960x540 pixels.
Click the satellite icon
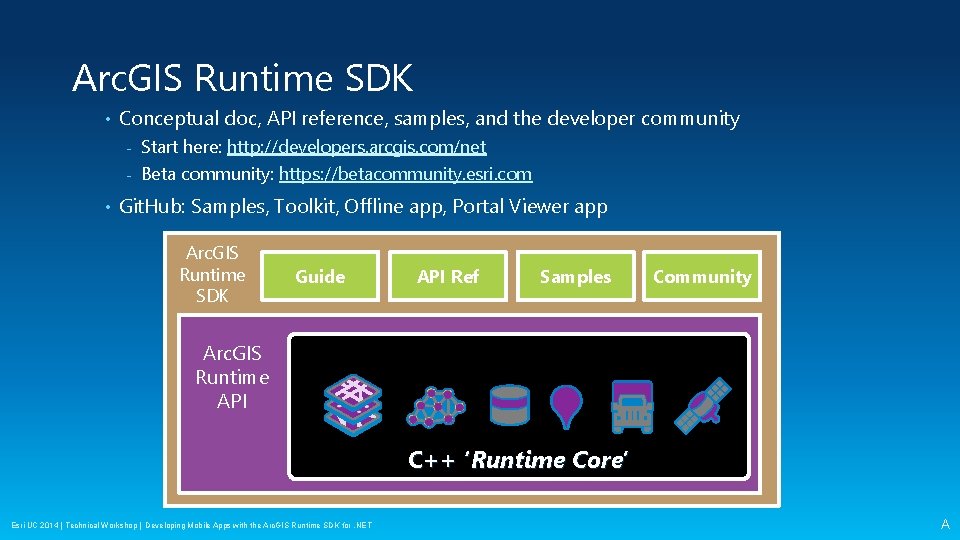point(703,405)
